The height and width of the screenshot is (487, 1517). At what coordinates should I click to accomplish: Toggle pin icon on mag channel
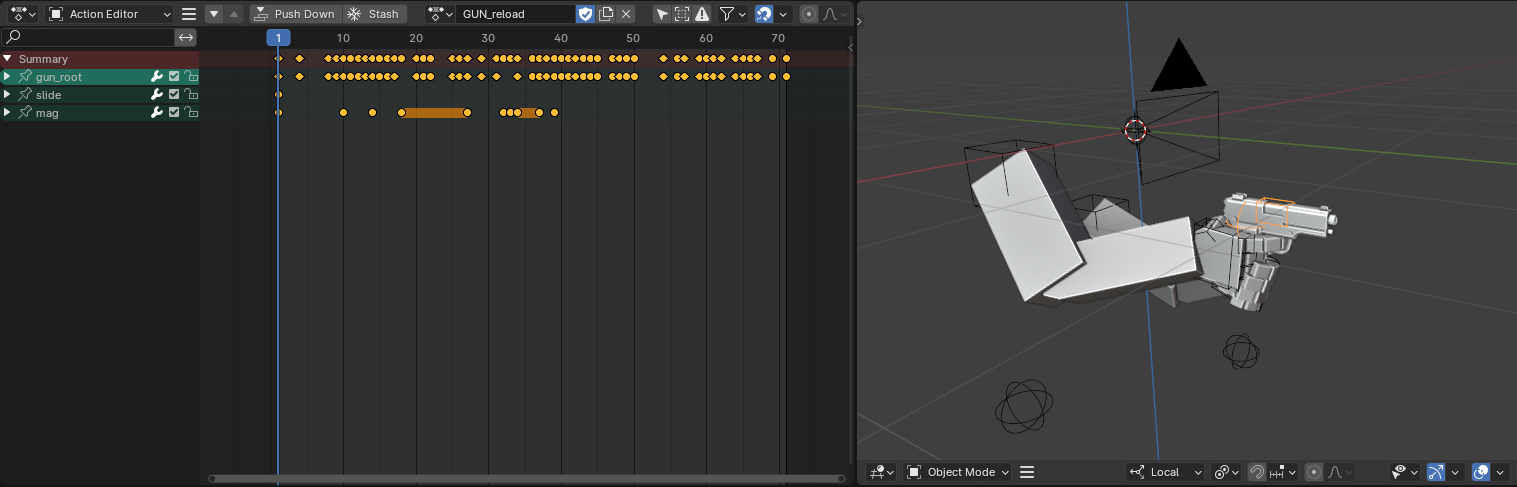[x=24, y=113]
